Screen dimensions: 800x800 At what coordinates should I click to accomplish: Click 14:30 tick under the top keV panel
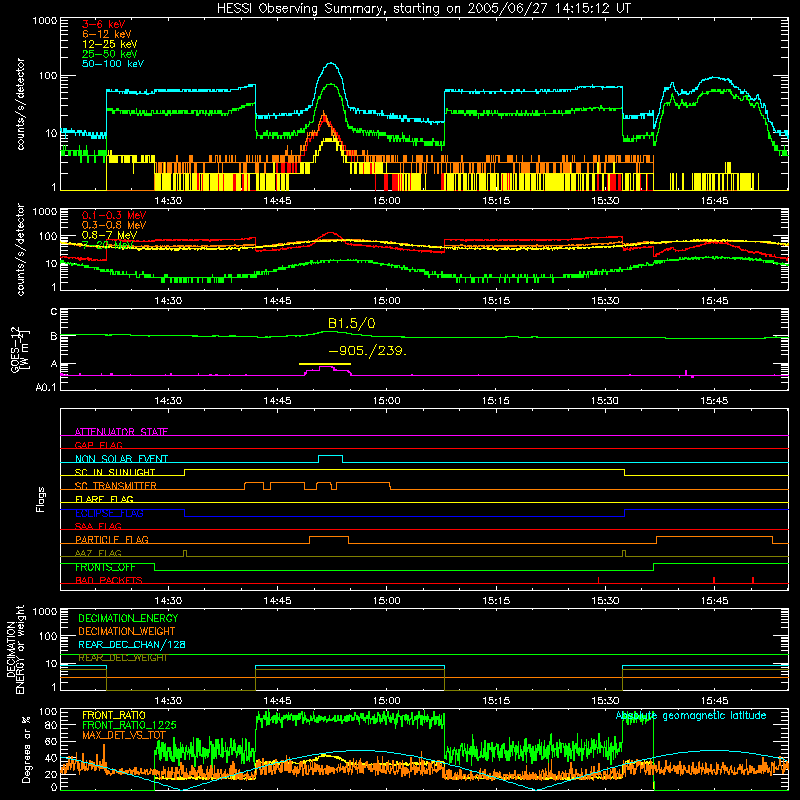(x=168, y=201)
